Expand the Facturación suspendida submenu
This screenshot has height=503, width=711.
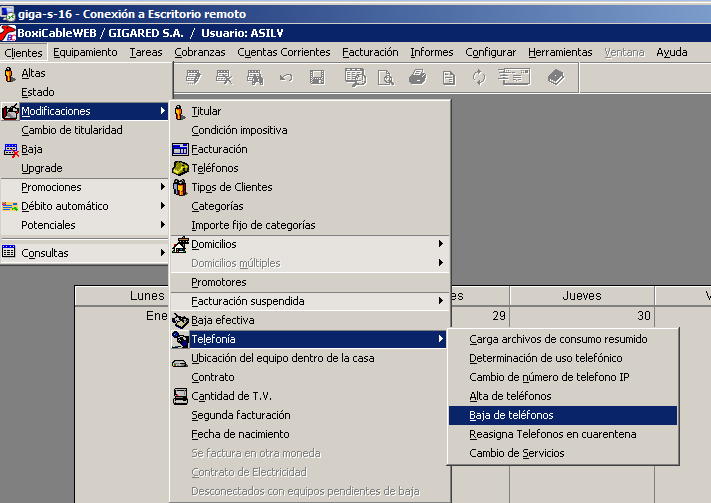click(x=440, y=301)
